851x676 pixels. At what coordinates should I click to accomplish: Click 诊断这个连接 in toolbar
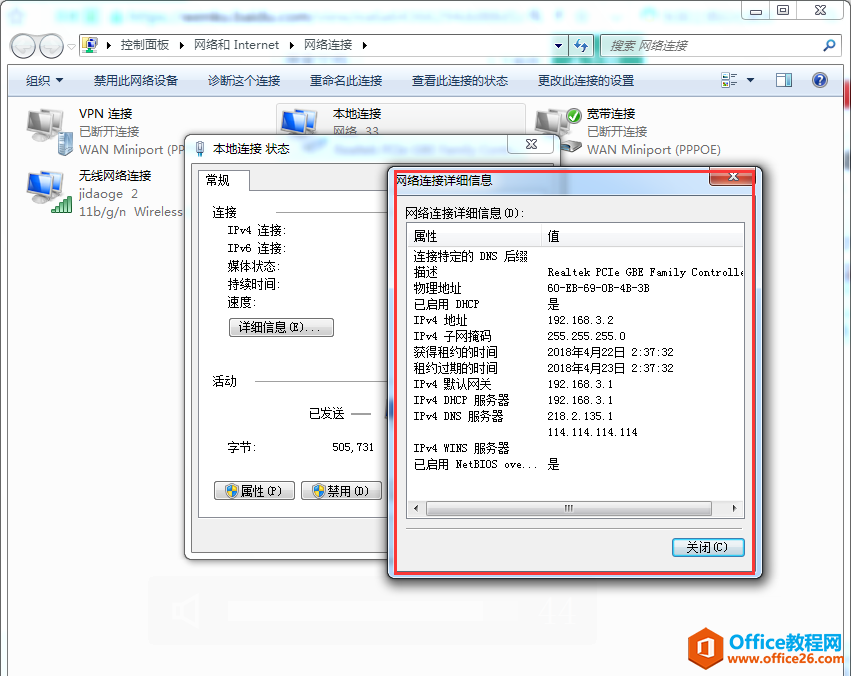[244, 81]
